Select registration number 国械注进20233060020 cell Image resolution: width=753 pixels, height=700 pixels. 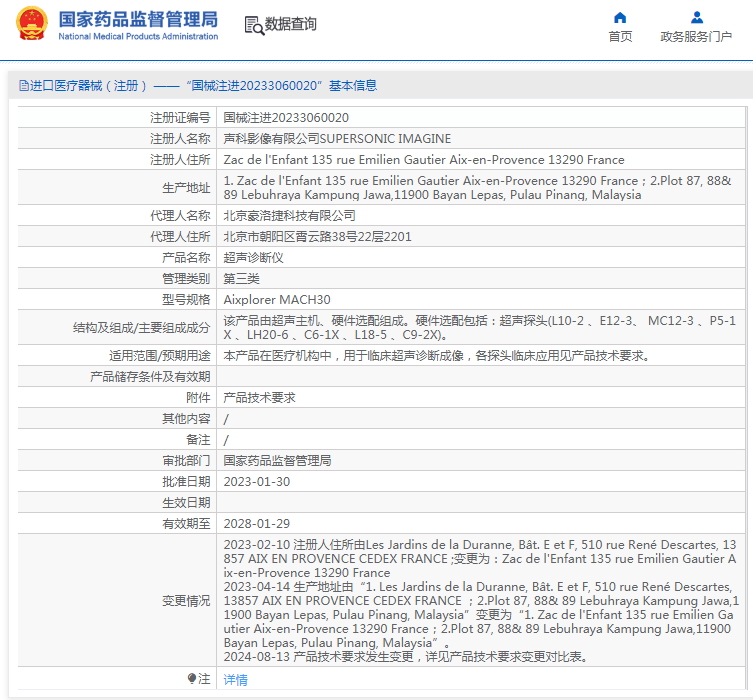[286, 118]
